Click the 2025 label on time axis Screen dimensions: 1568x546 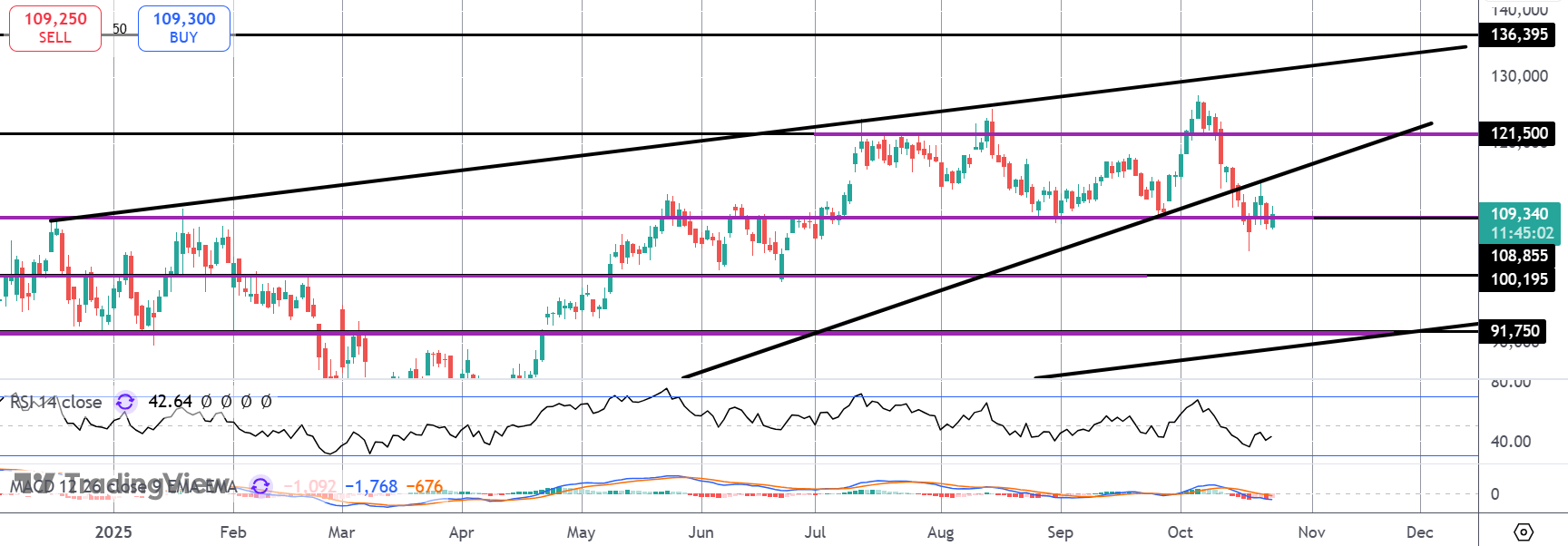click(113, 532)
